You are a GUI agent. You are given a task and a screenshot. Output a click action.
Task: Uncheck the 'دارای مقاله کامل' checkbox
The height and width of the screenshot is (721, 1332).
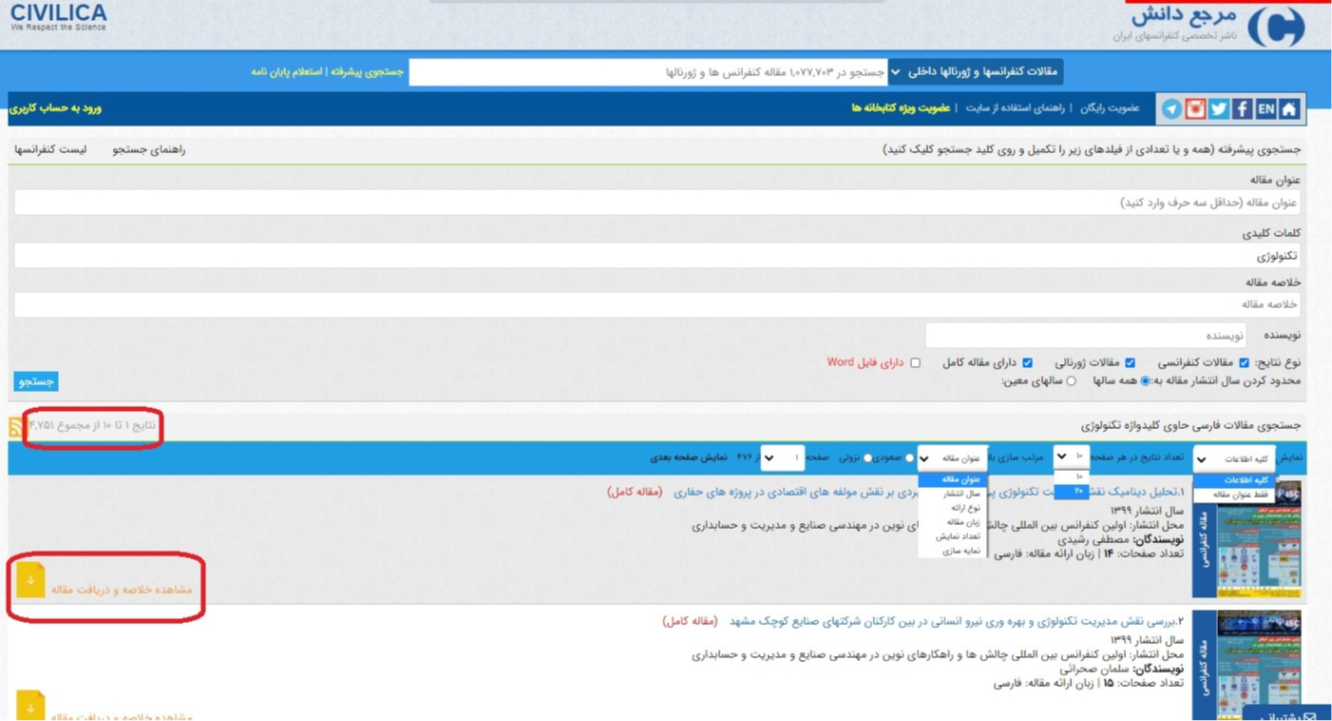pyautogui.click(x=1027, y=363)
